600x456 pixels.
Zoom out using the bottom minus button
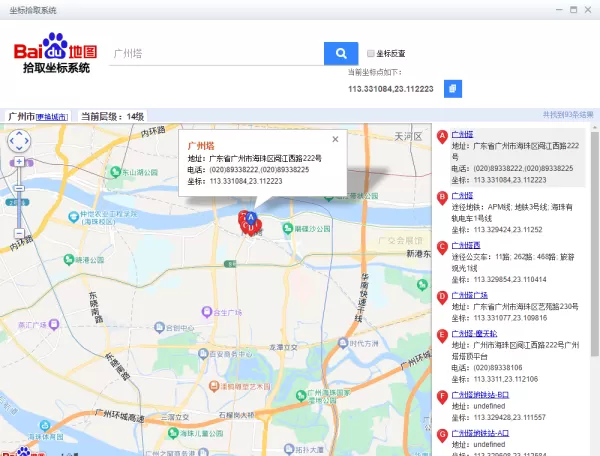pos(19,233)
